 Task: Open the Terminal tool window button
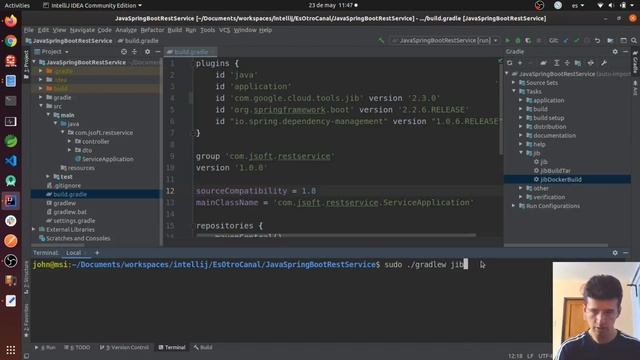172,347
